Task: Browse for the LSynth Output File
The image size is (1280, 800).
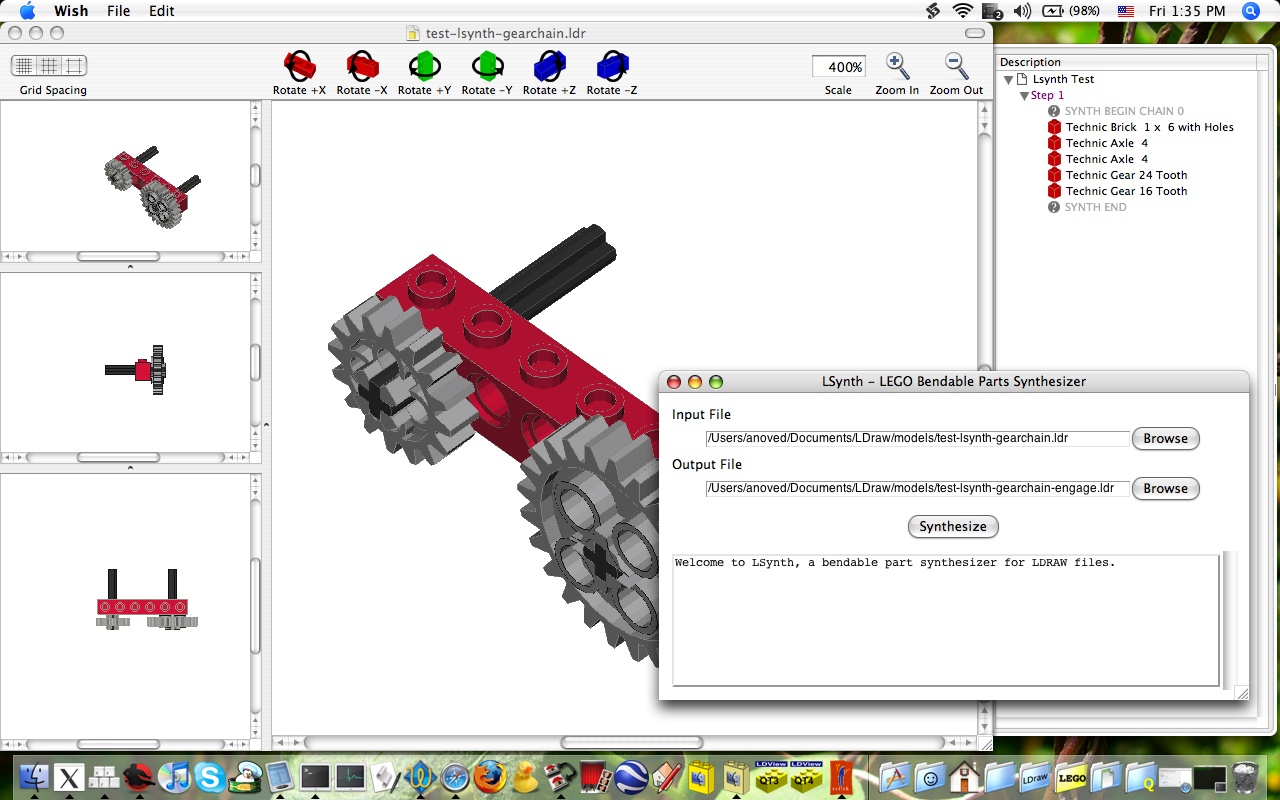Action: [x=1165, y=488]
